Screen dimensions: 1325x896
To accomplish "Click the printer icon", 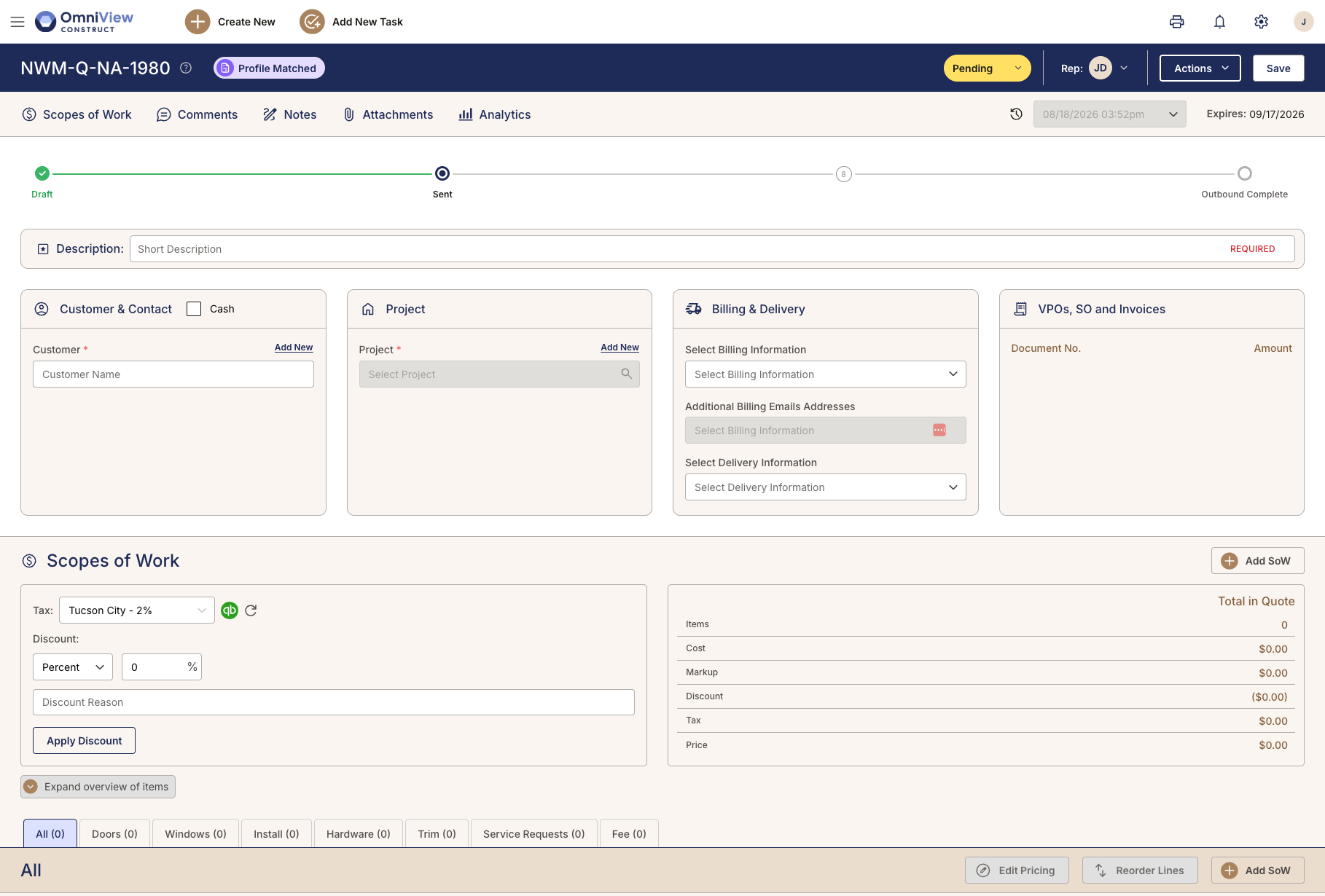I will (x=1177, y=22).
